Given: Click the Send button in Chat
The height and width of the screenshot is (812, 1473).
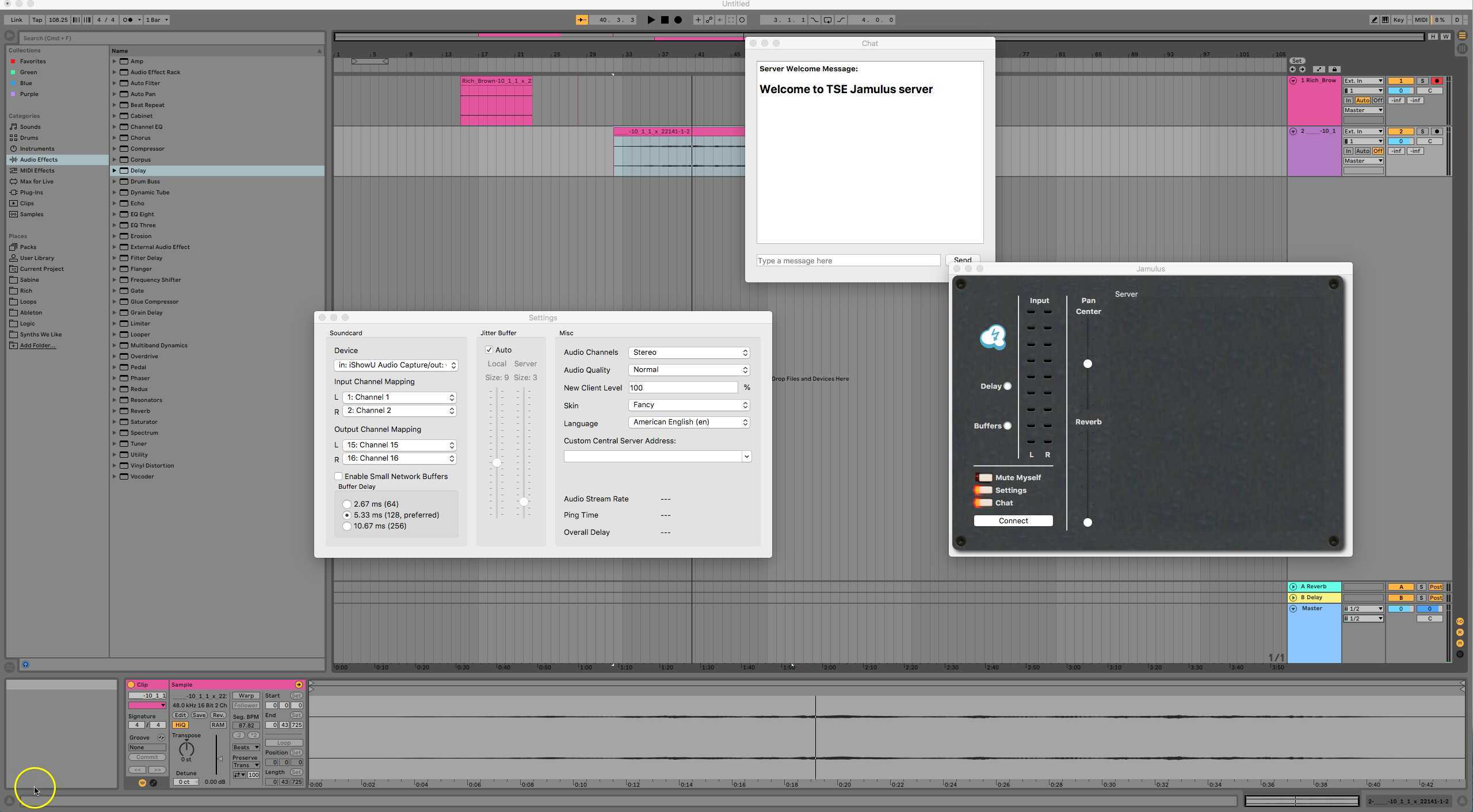Looking at the screenshot, I should coord(962,260).
